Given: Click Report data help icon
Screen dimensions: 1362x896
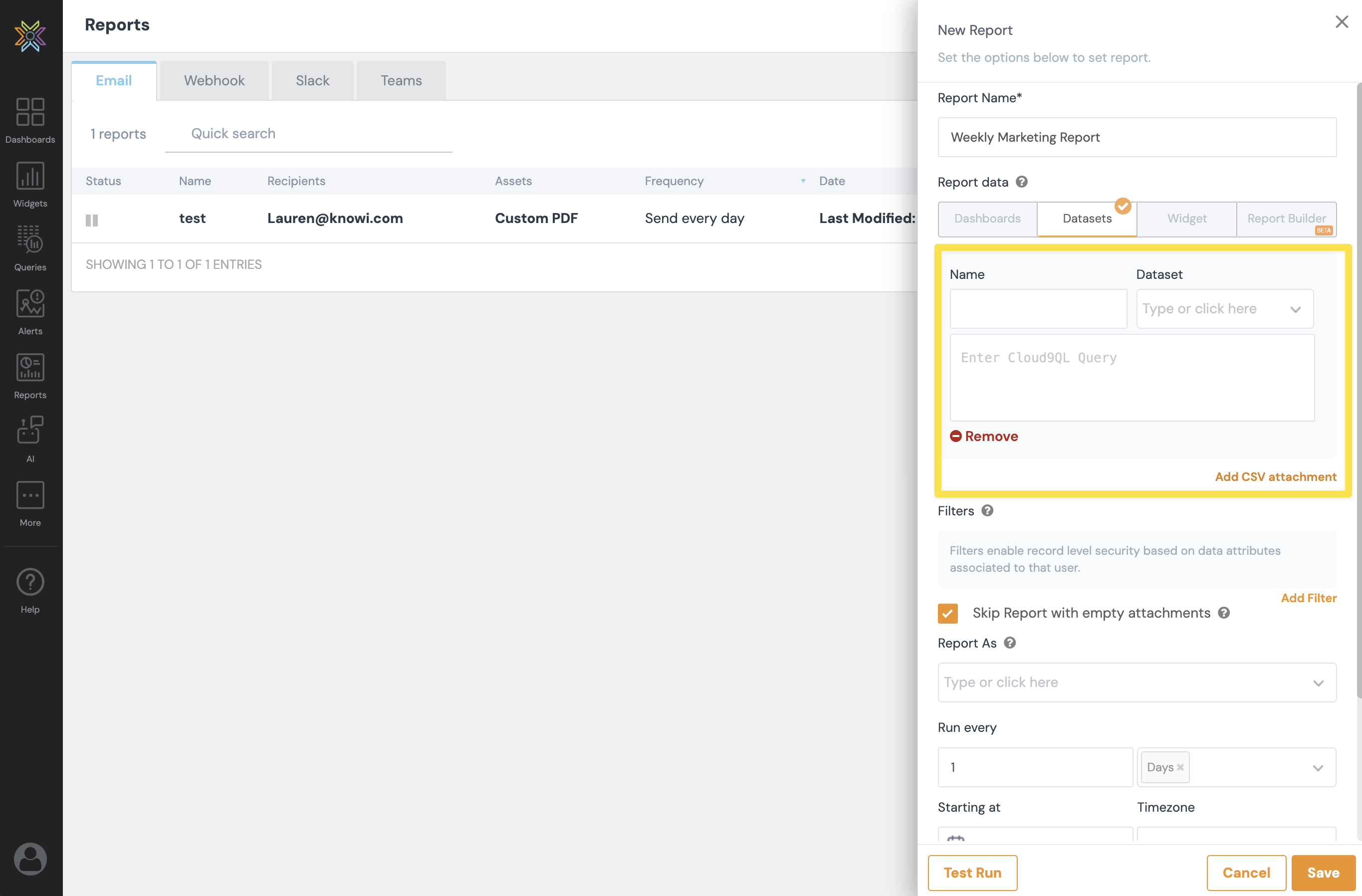Looking at the screenshot, I should 1022,182.
